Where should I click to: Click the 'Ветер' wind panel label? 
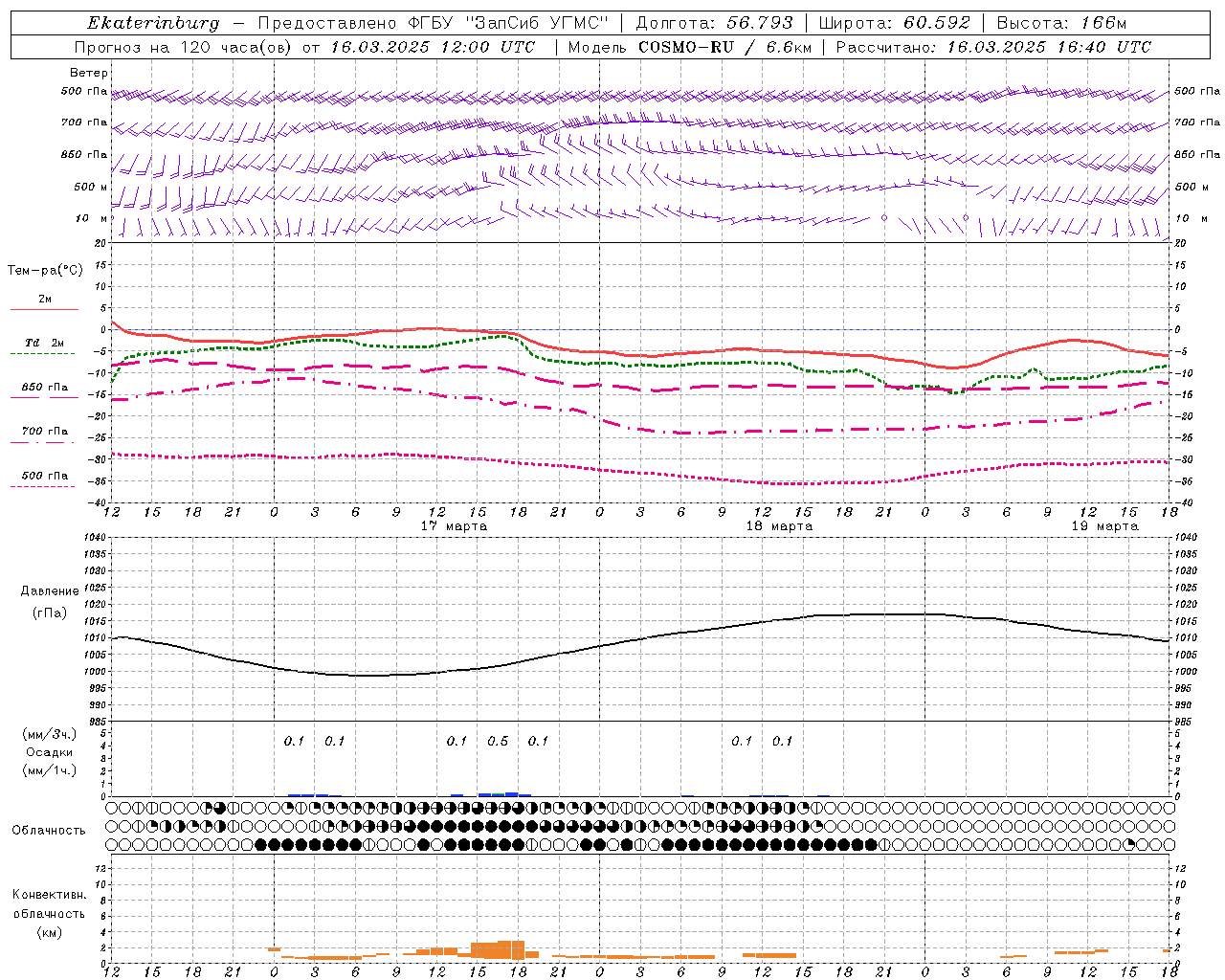pos(89,73)
